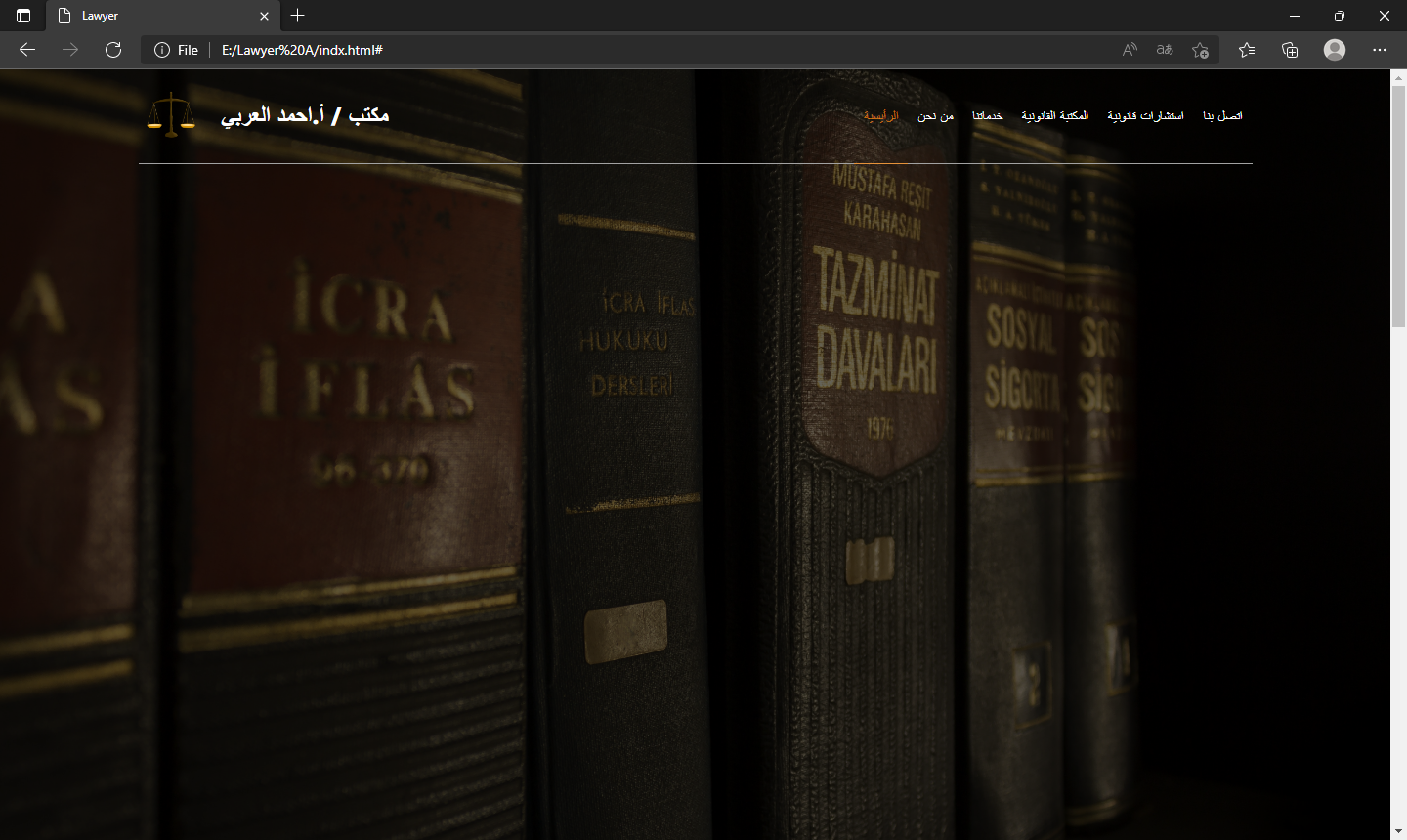
Task: Click the site information icon beside File
Action: 162,50
